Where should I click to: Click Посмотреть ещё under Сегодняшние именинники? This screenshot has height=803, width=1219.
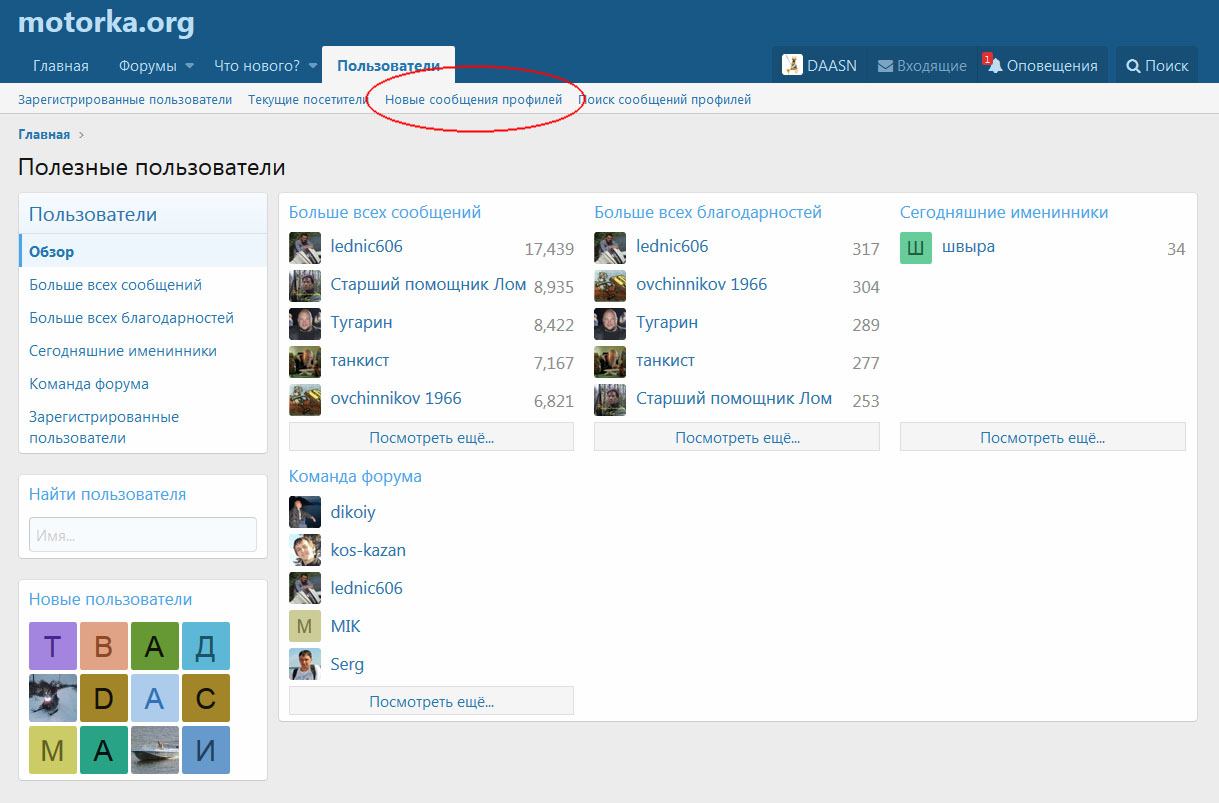1042,437
